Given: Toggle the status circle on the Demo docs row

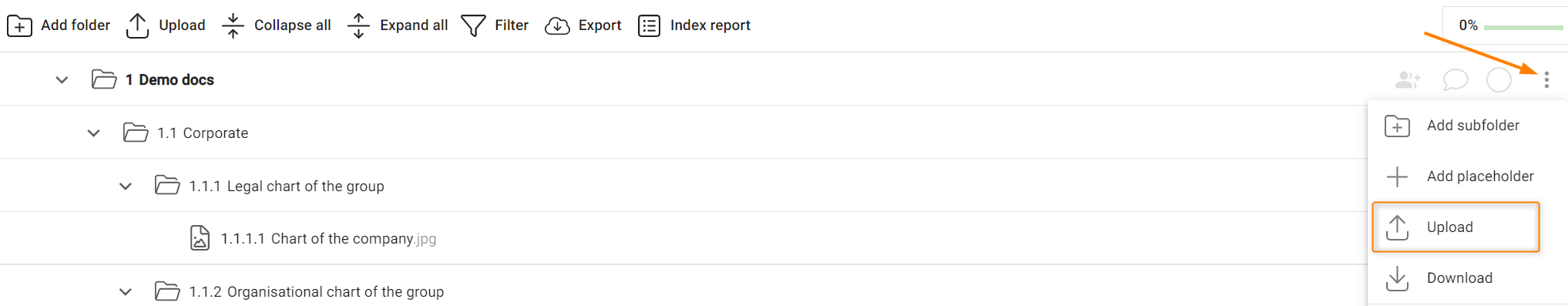Looking at the screenshot, I should tap(1499, 79).
